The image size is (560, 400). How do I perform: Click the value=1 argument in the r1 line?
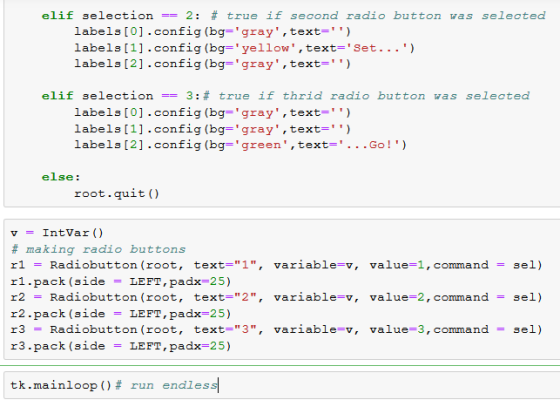pyautogui.click(x=397, y=265)
